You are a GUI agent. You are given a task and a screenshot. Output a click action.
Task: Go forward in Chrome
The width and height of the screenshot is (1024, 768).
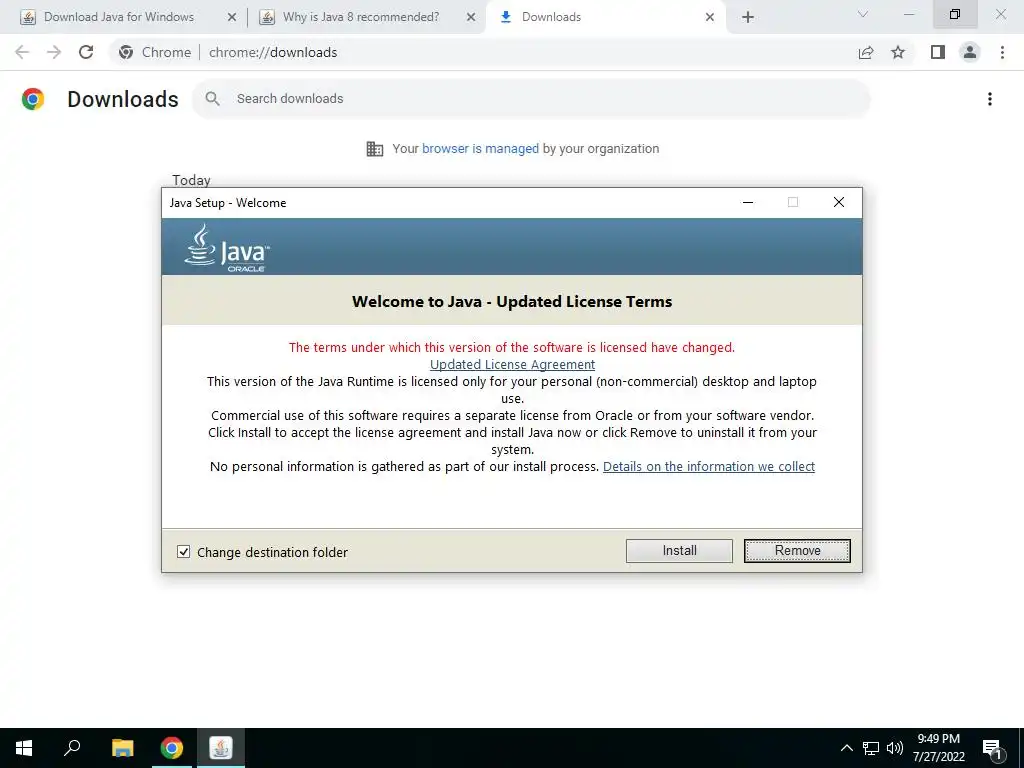54,52
